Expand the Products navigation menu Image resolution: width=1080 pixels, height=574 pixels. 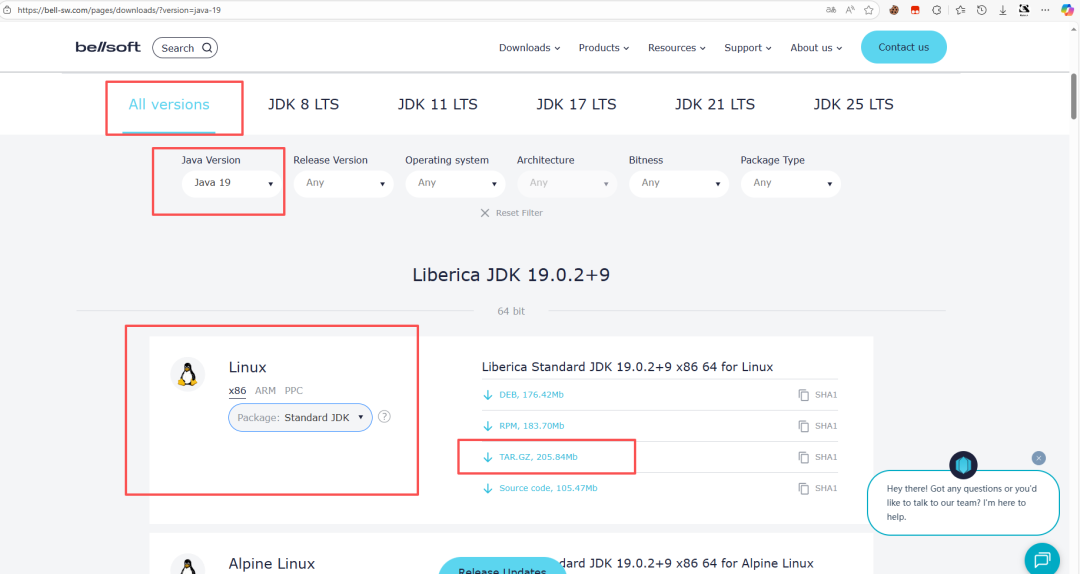[x=603, y=48]
